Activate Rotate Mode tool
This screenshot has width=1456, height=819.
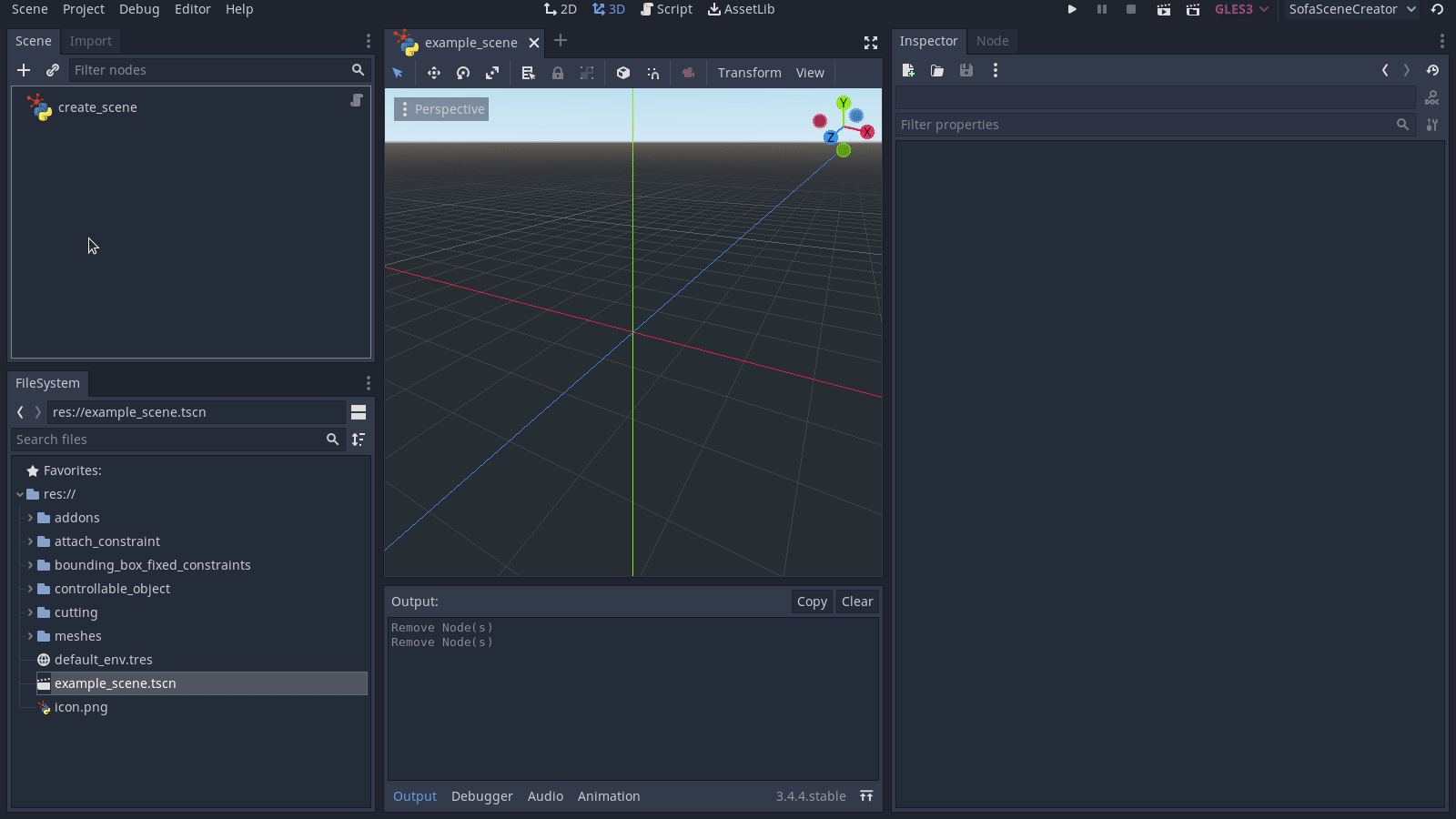click(x=463, y=73)
